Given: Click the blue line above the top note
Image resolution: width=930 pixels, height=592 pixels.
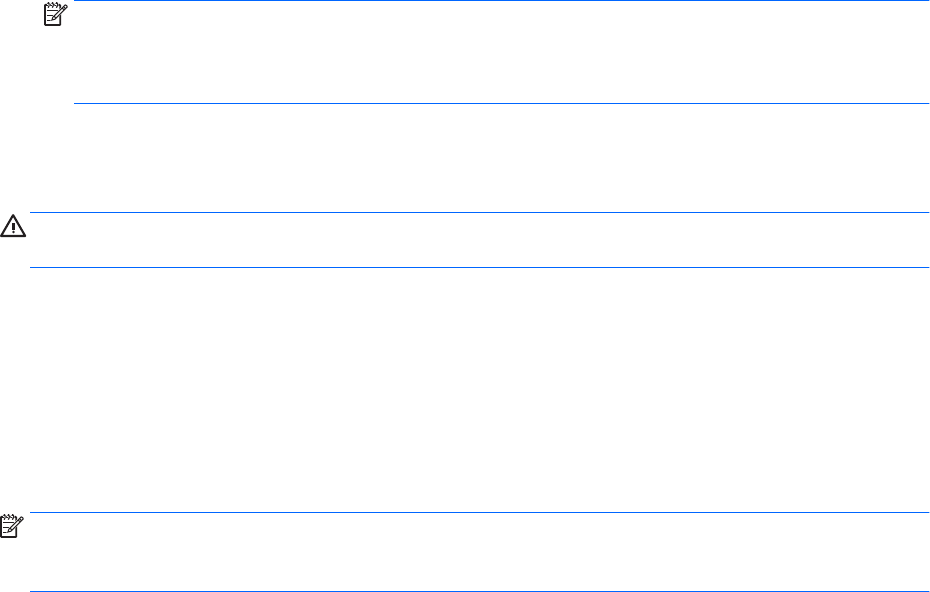Looking at the screenshot, I should 500,1.
